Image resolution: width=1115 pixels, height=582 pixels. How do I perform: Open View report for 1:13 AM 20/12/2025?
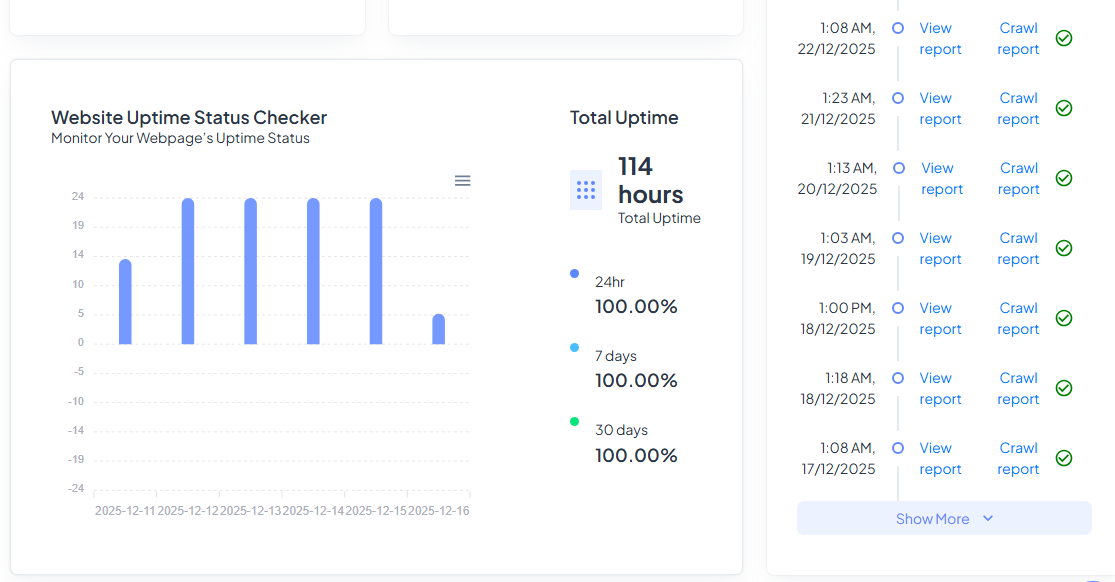(x=940, y=179)
